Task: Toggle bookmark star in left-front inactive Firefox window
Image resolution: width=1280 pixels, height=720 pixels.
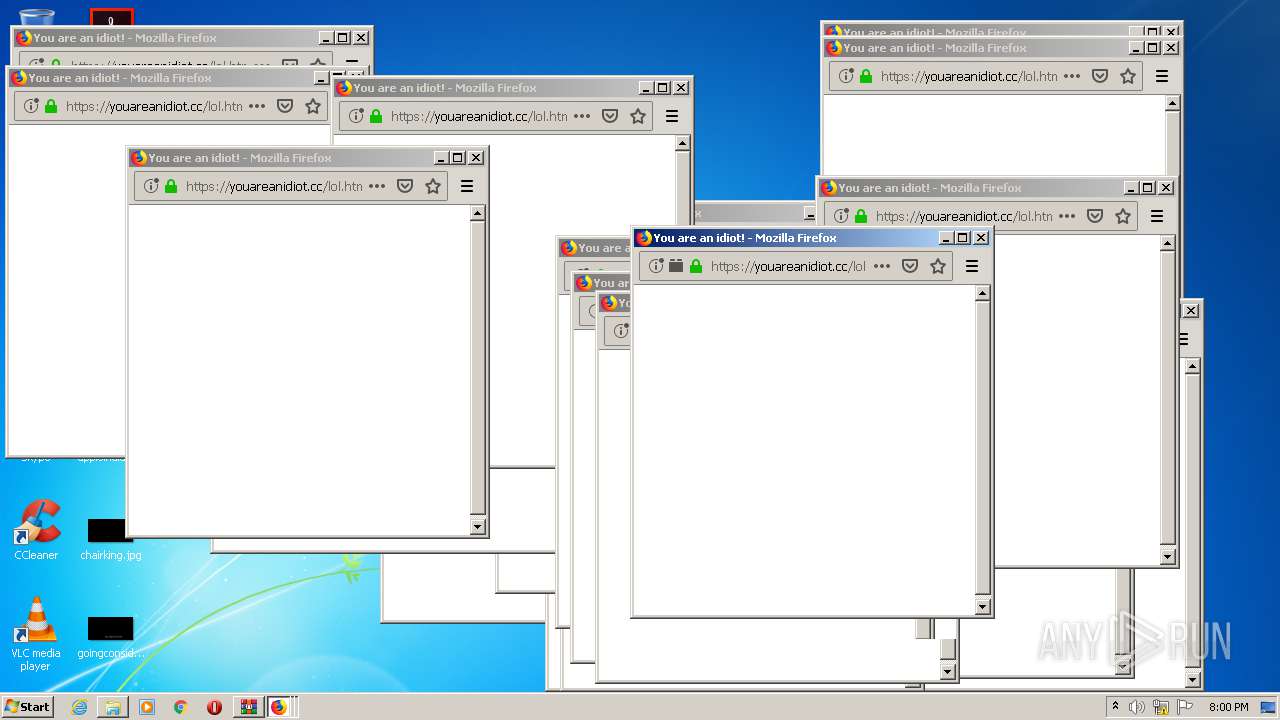Action: point(433,186)
